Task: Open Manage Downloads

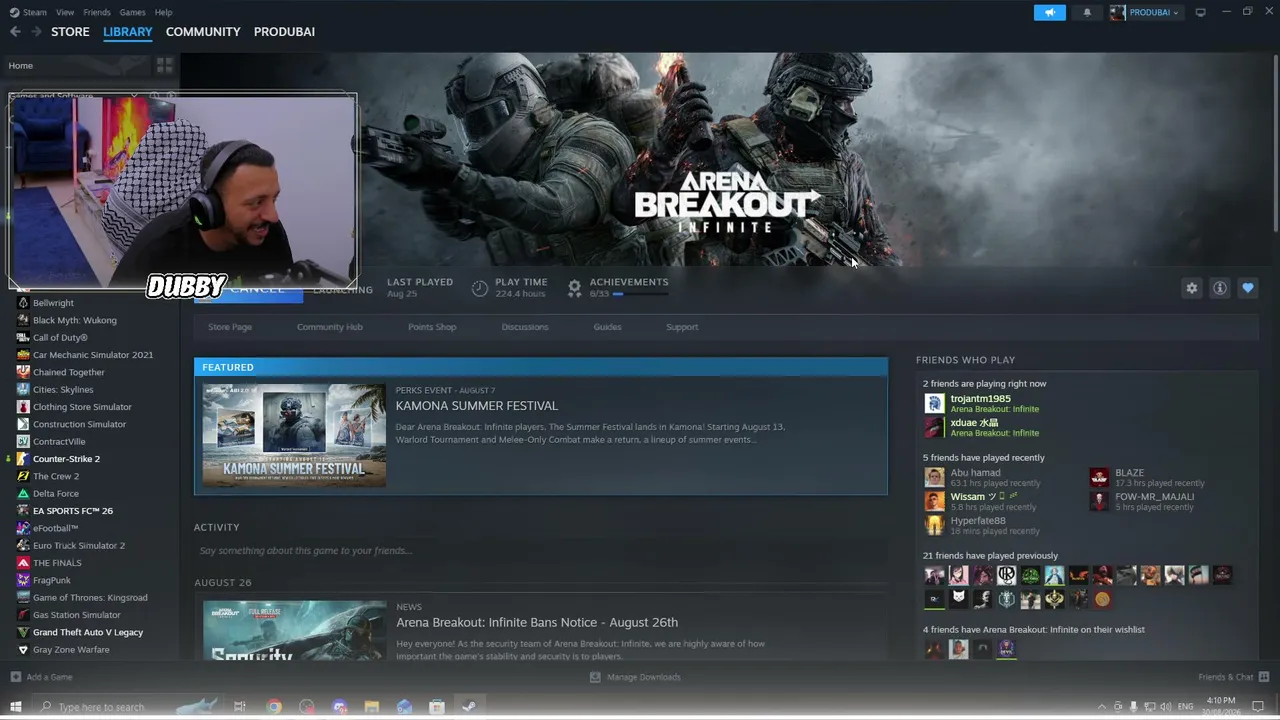Action: click(x=635, y=677)
